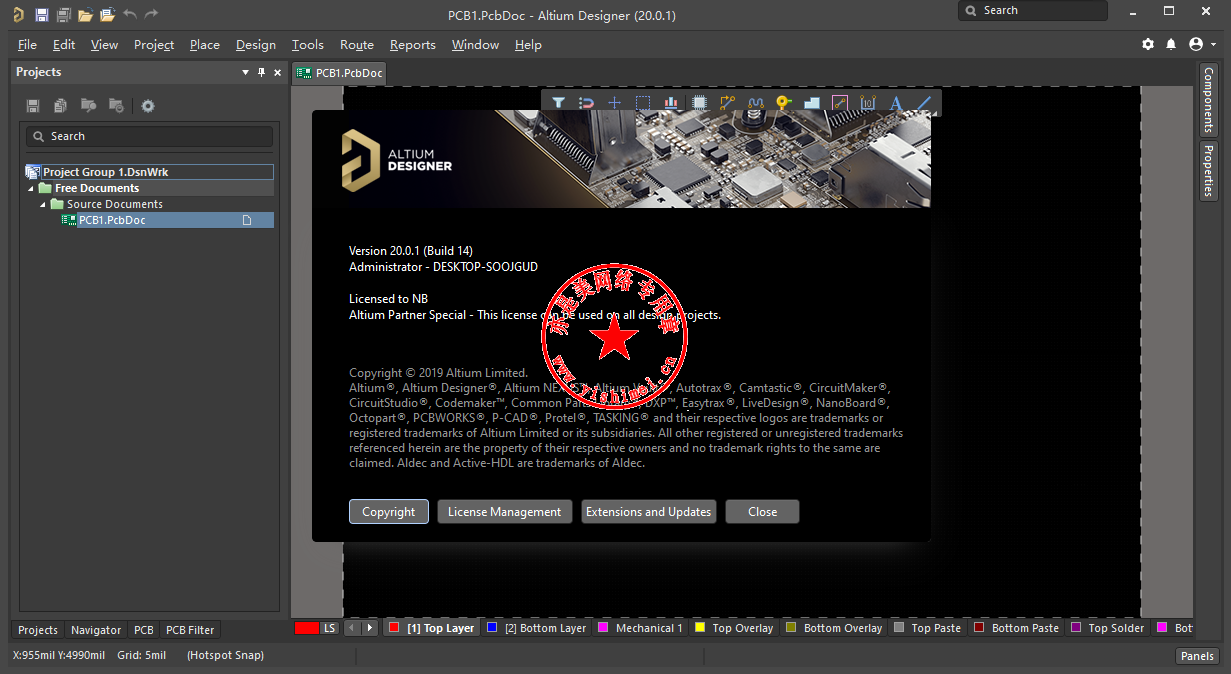This screenshot has height=674, width=1231.
Task: Open the Design menu
Action: click(256, 44)
